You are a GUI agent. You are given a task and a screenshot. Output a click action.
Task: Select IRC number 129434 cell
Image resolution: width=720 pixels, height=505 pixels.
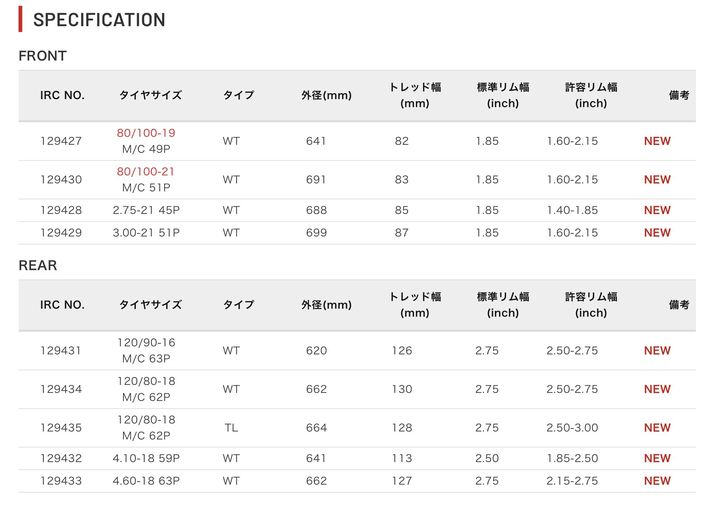click(61, 389)
